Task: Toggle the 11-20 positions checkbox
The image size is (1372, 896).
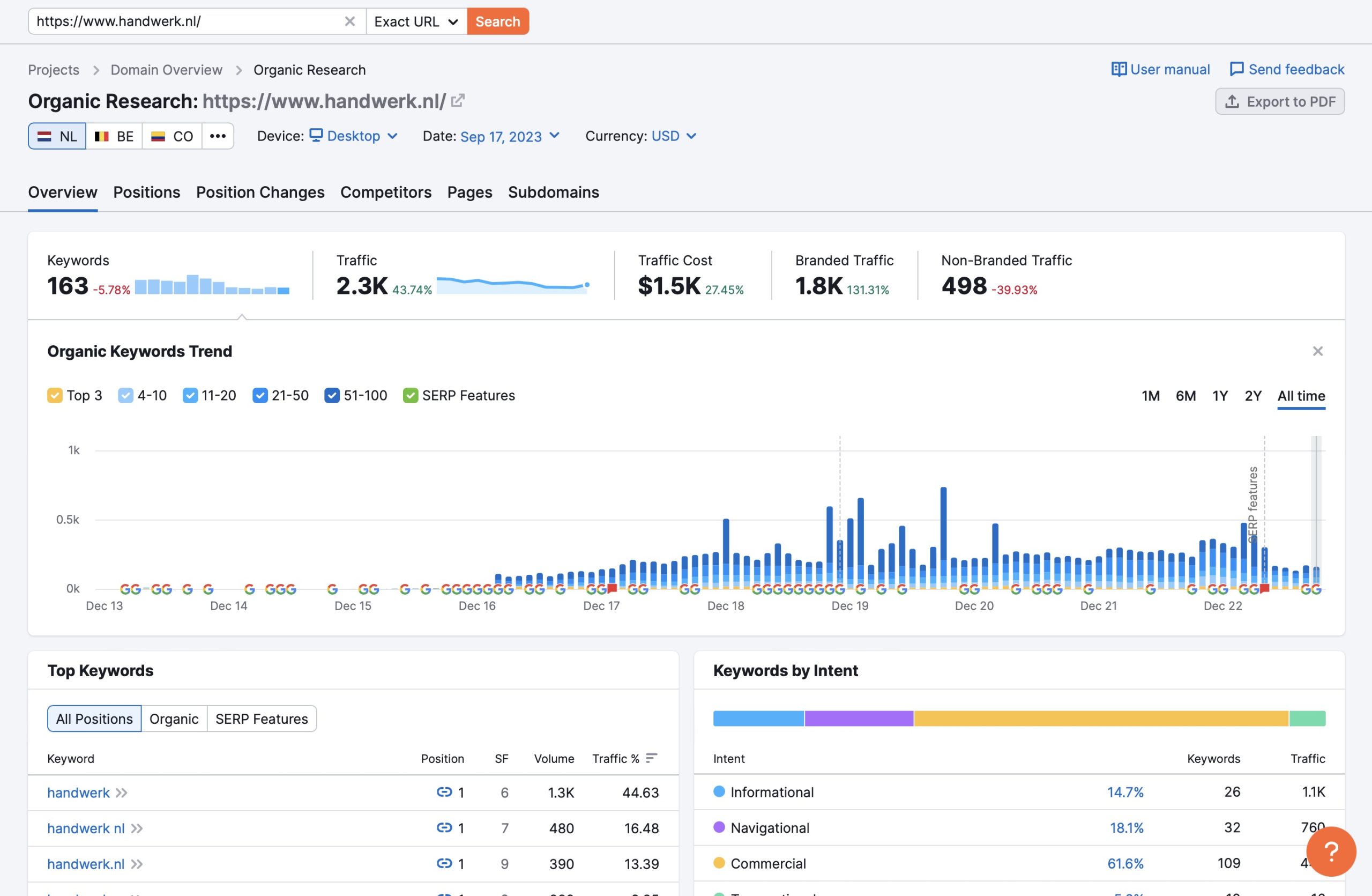Action: (190, 396)
